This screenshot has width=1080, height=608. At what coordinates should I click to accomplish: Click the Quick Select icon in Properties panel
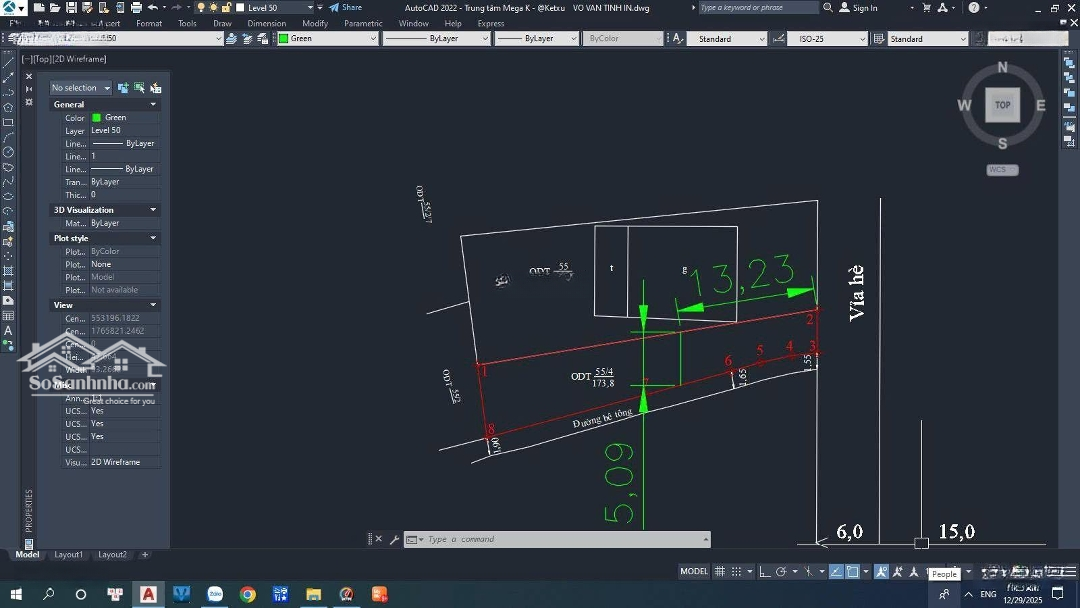click(x=155, y=88)
